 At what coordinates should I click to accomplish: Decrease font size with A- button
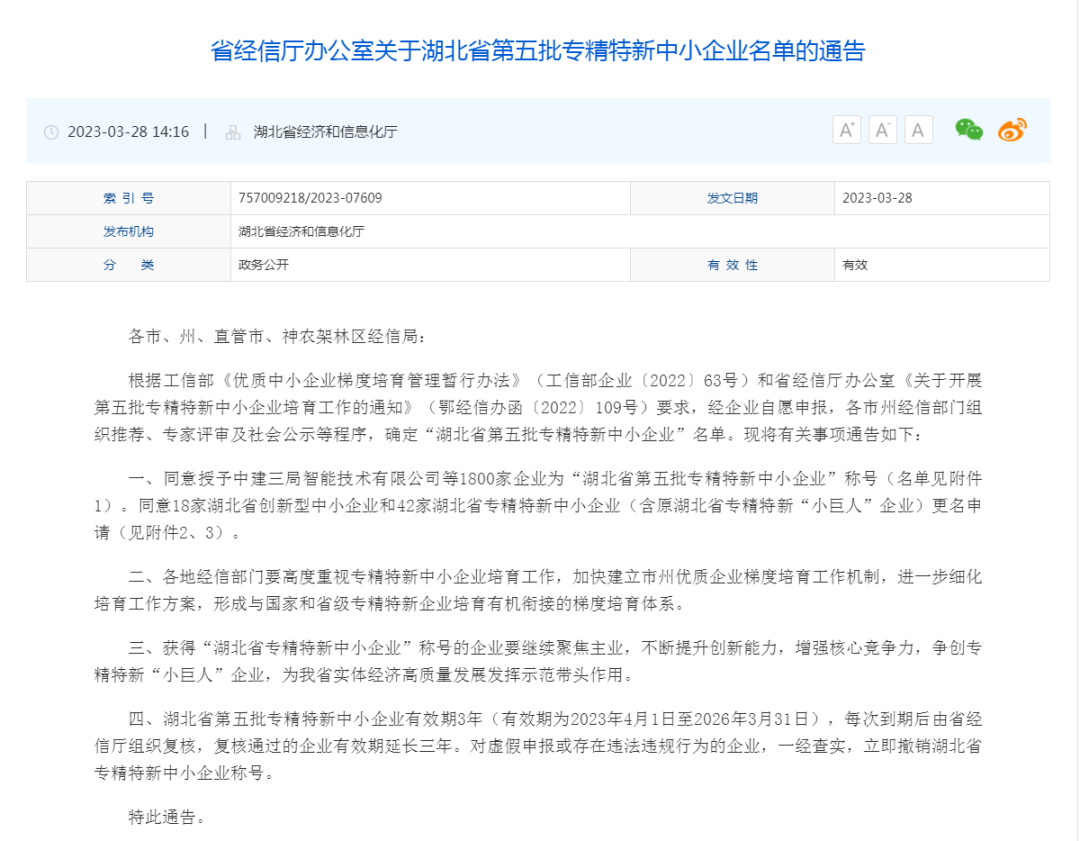pos(882,130)
